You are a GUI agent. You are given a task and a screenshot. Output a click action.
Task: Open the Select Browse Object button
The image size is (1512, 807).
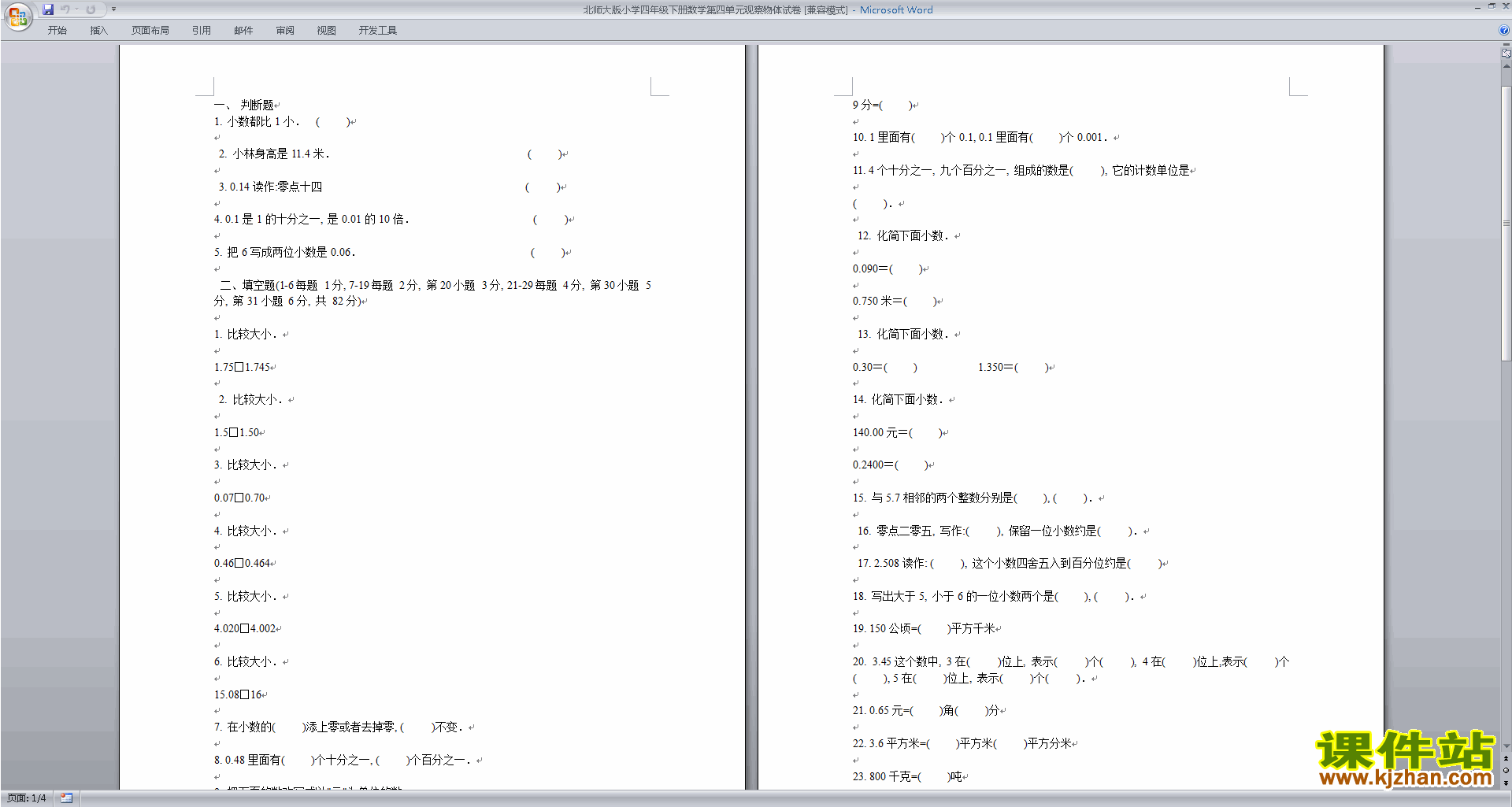pos(1506,770)
